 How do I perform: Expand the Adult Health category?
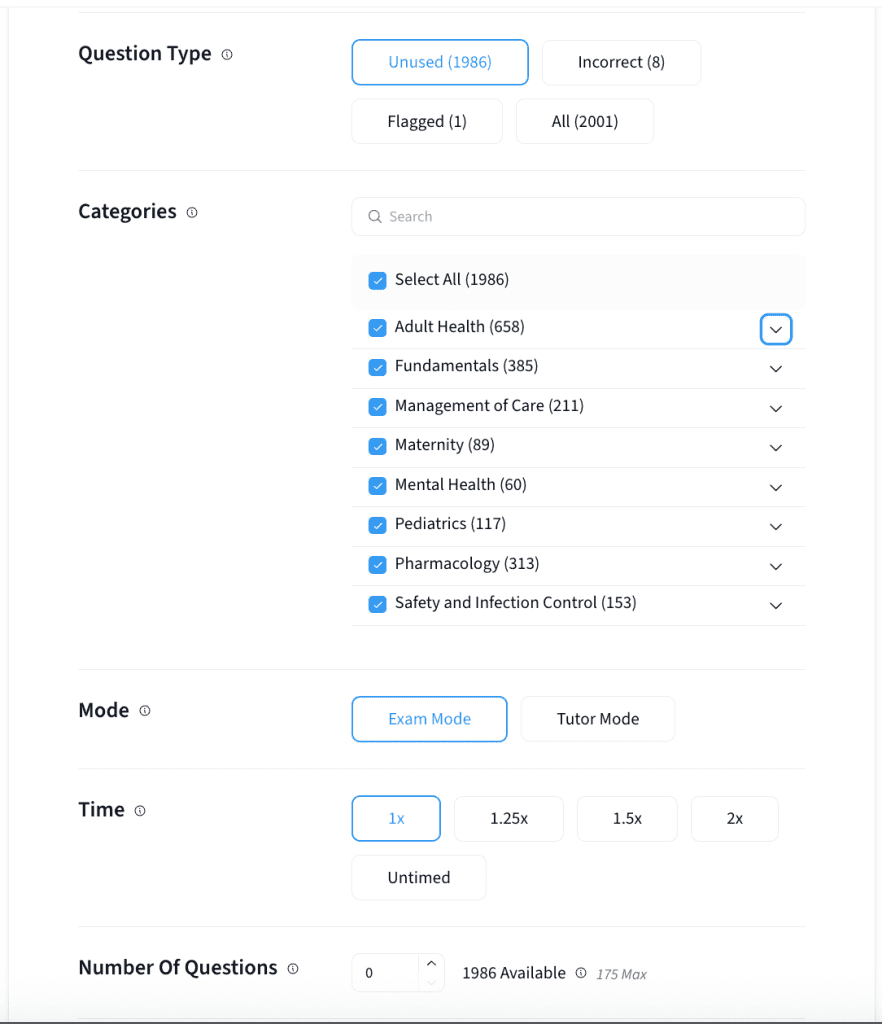[776, 329]
